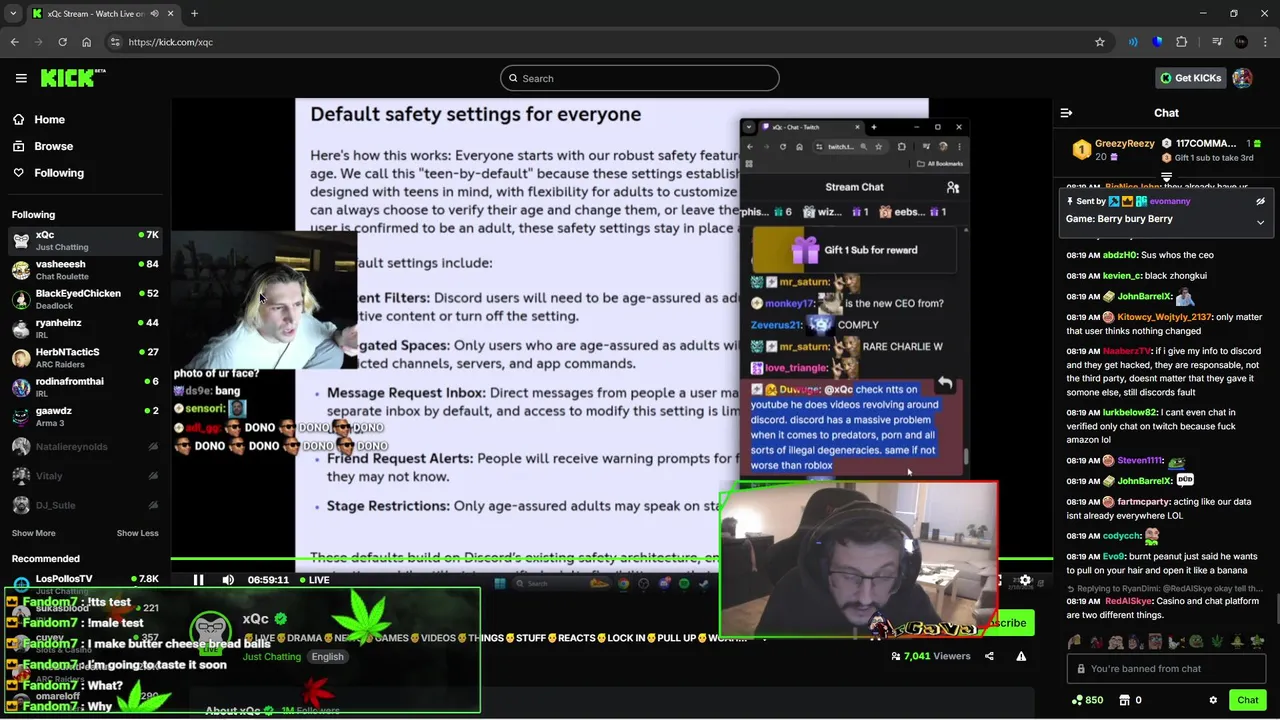Image resolution: width=1280 pixels, height=720 pixels.
Task: Focus the Kick search field
Action: pyautogui.click(x=640, y=78)
